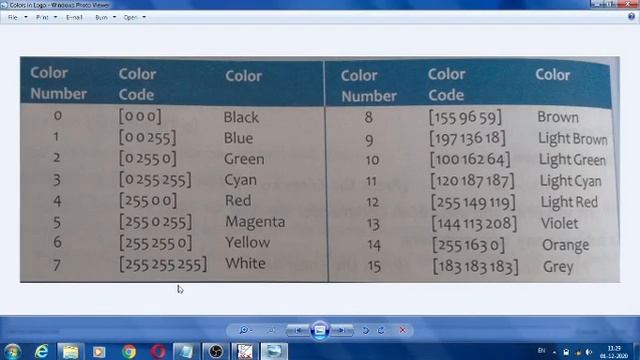Click the code "[255 163 0]"
The image size is (640, 360).
tap(469, 245)
